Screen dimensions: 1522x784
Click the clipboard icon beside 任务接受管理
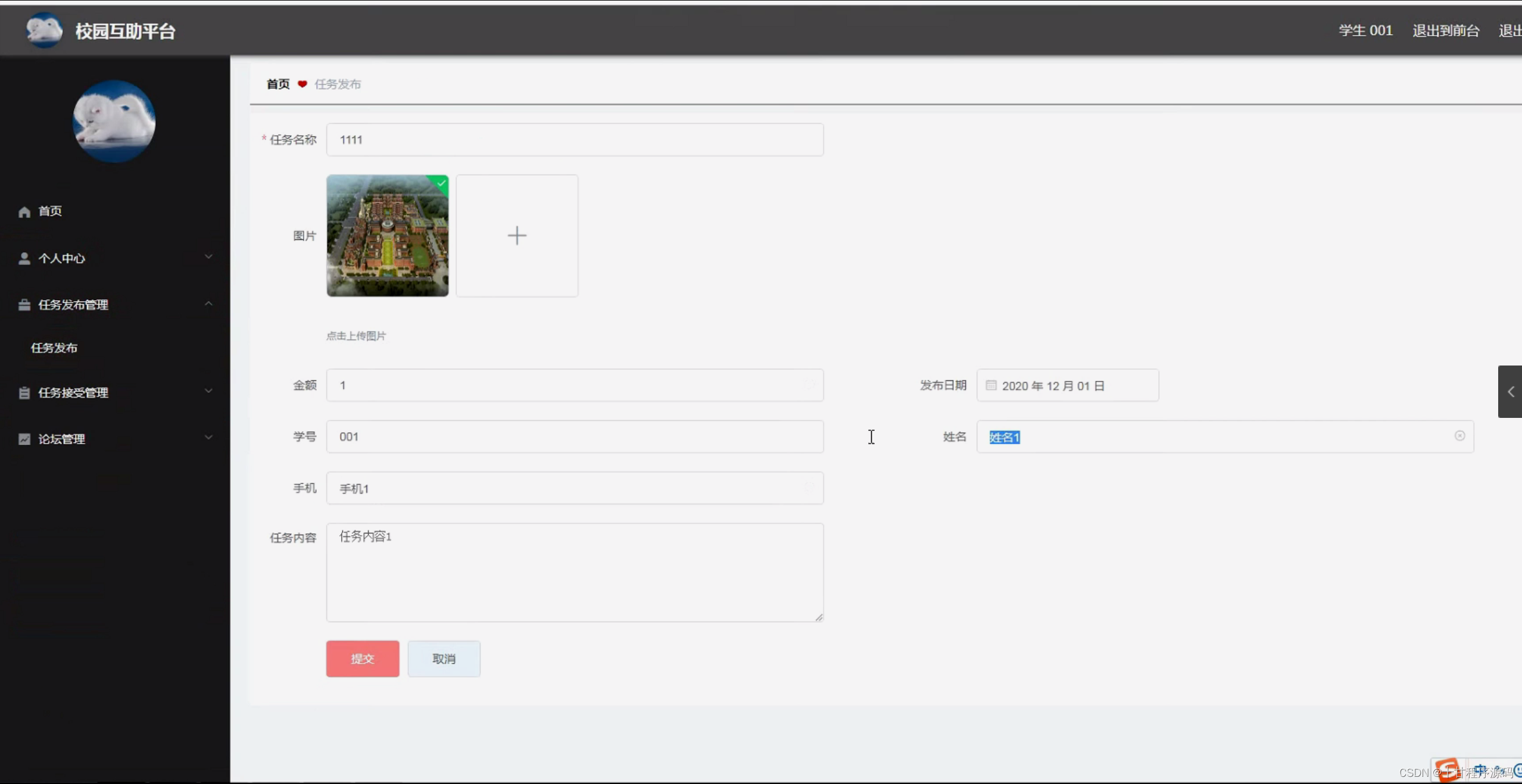tap(24, 393)
